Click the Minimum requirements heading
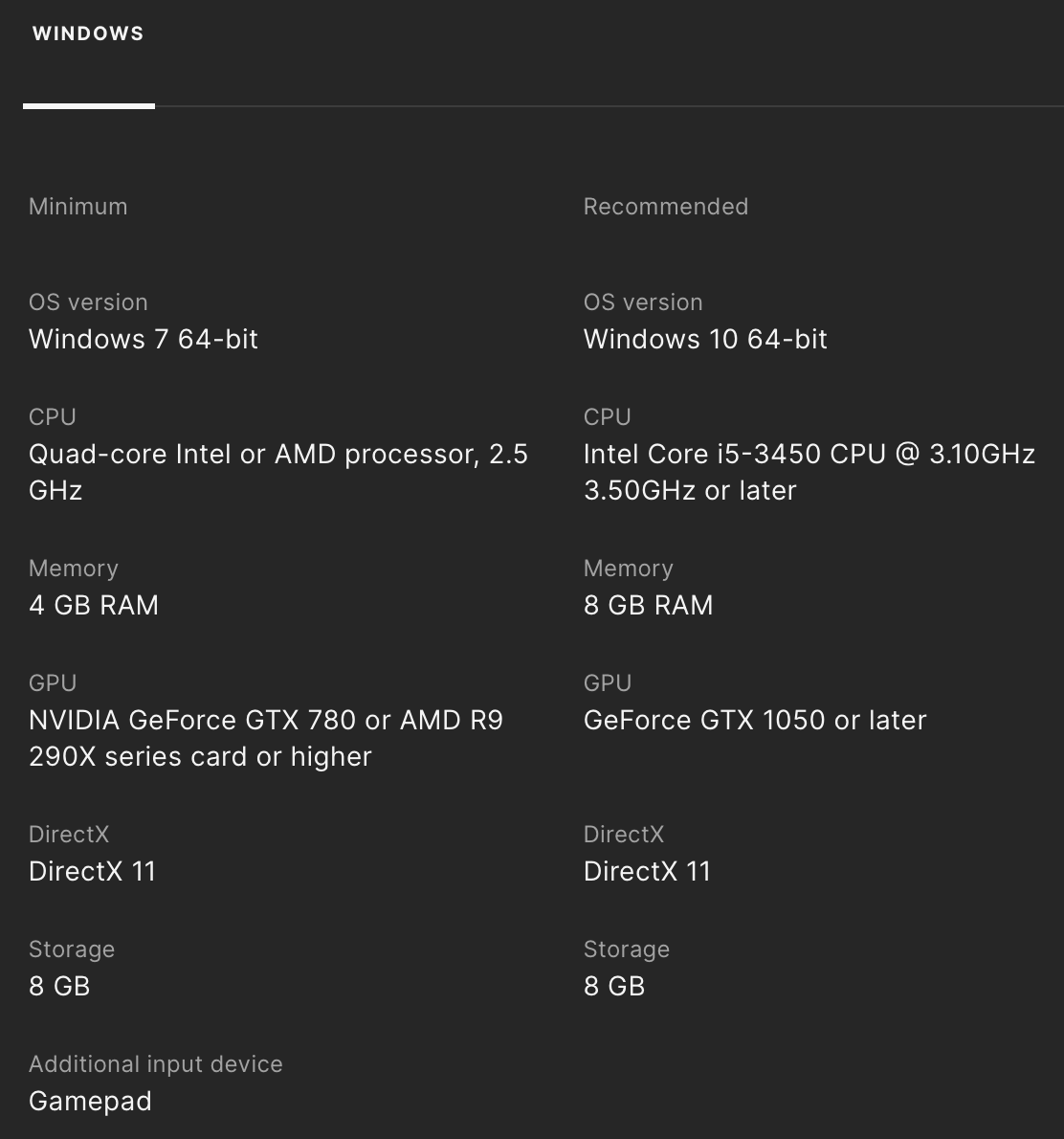The image size is (1064, 1139). click(78, 207)
